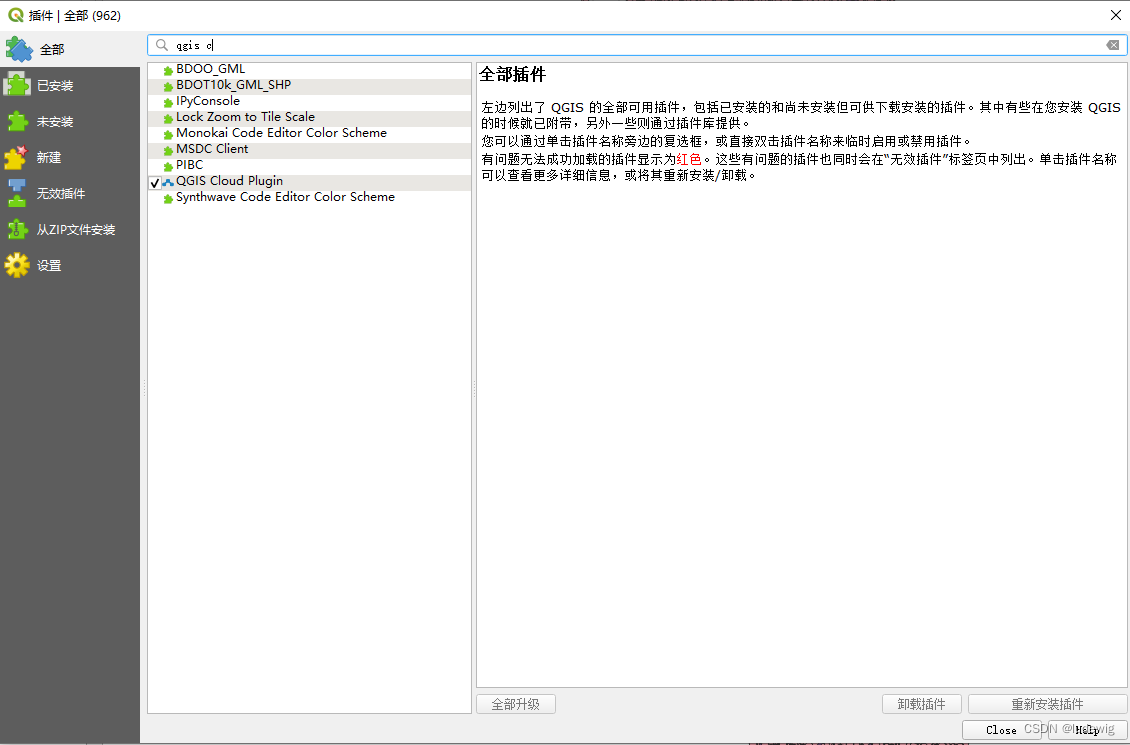1130x745 pixels.
Task: Click plugin icon beside Lock Zoom to Tile Scale
Action: (x=168, y=118)
